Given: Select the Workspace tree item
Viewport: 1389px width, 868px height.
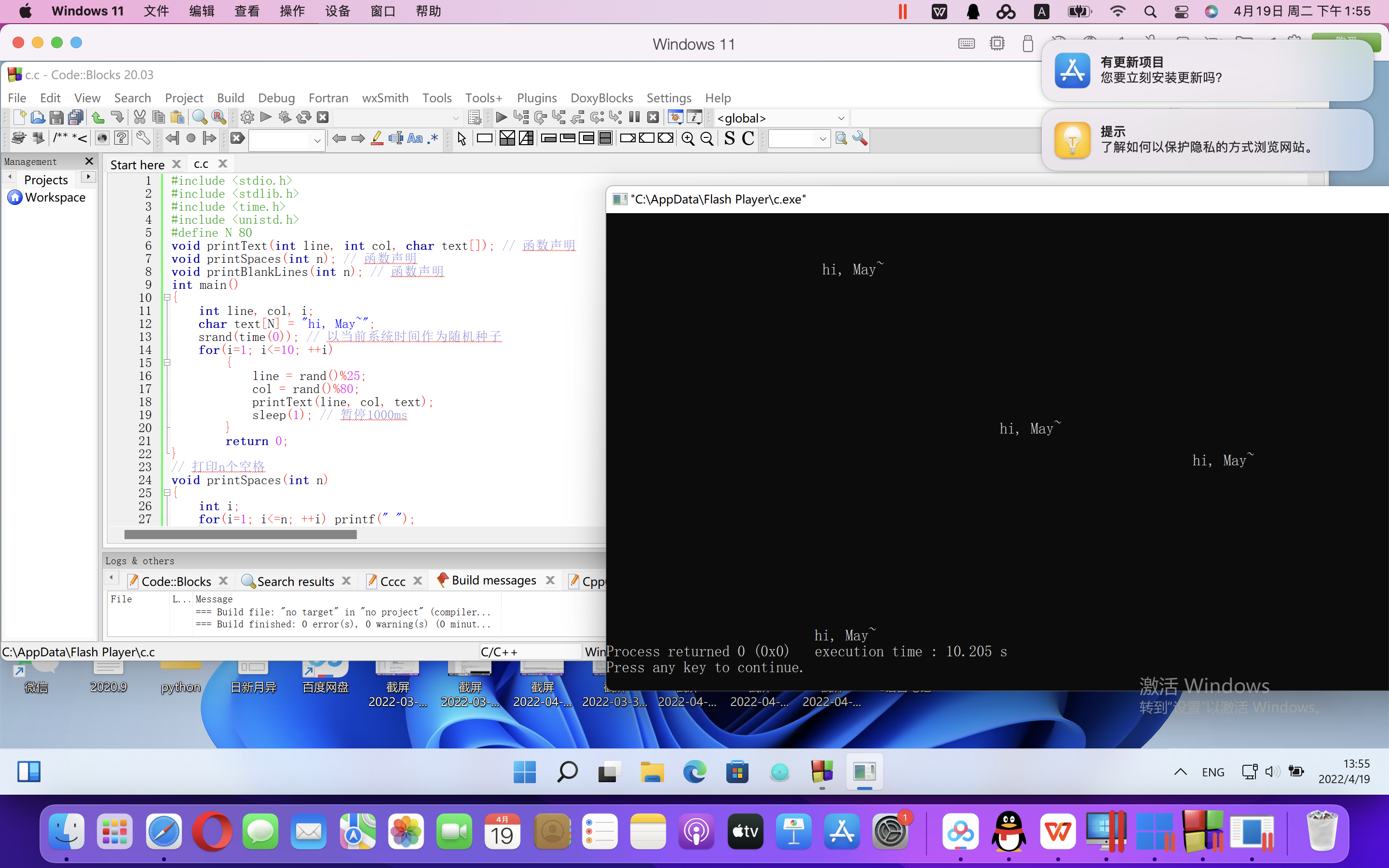Looking at the screenshot, I should 55,198.
